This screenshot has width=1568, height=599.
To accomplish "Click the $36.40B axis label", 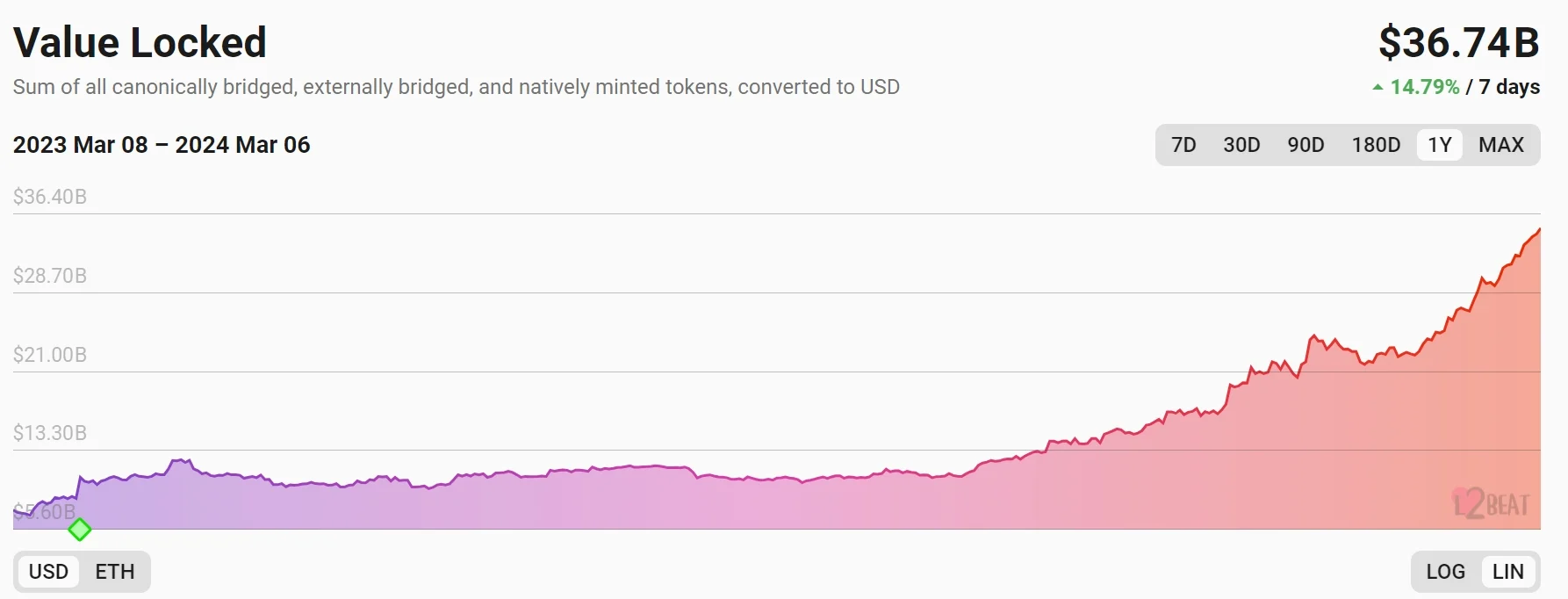I will point(50,197).
